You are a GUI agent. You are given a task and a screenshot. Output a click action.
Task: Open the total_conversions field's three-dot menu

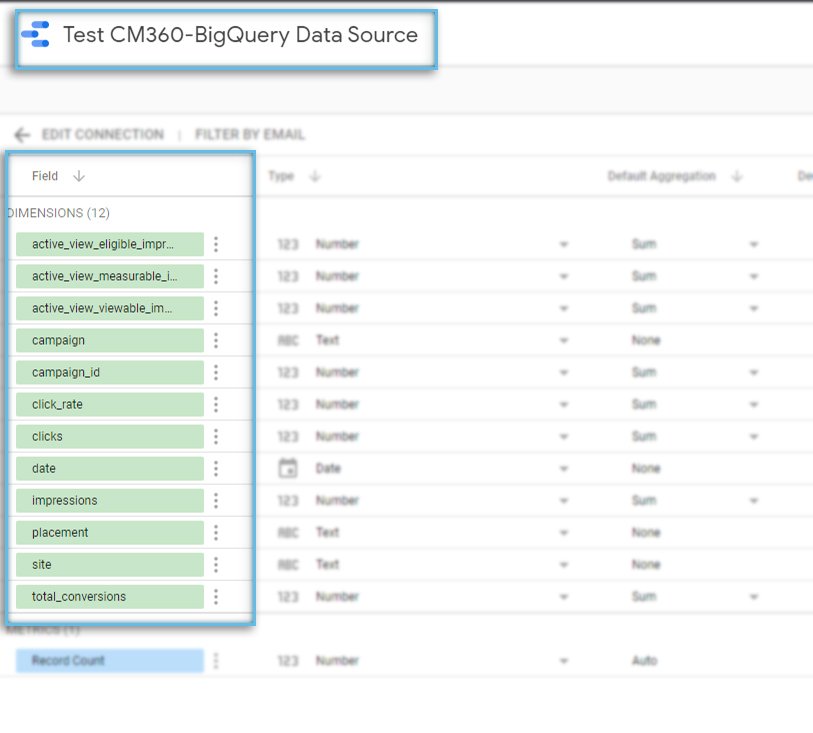pyautogui.click(x=216, y=597)
